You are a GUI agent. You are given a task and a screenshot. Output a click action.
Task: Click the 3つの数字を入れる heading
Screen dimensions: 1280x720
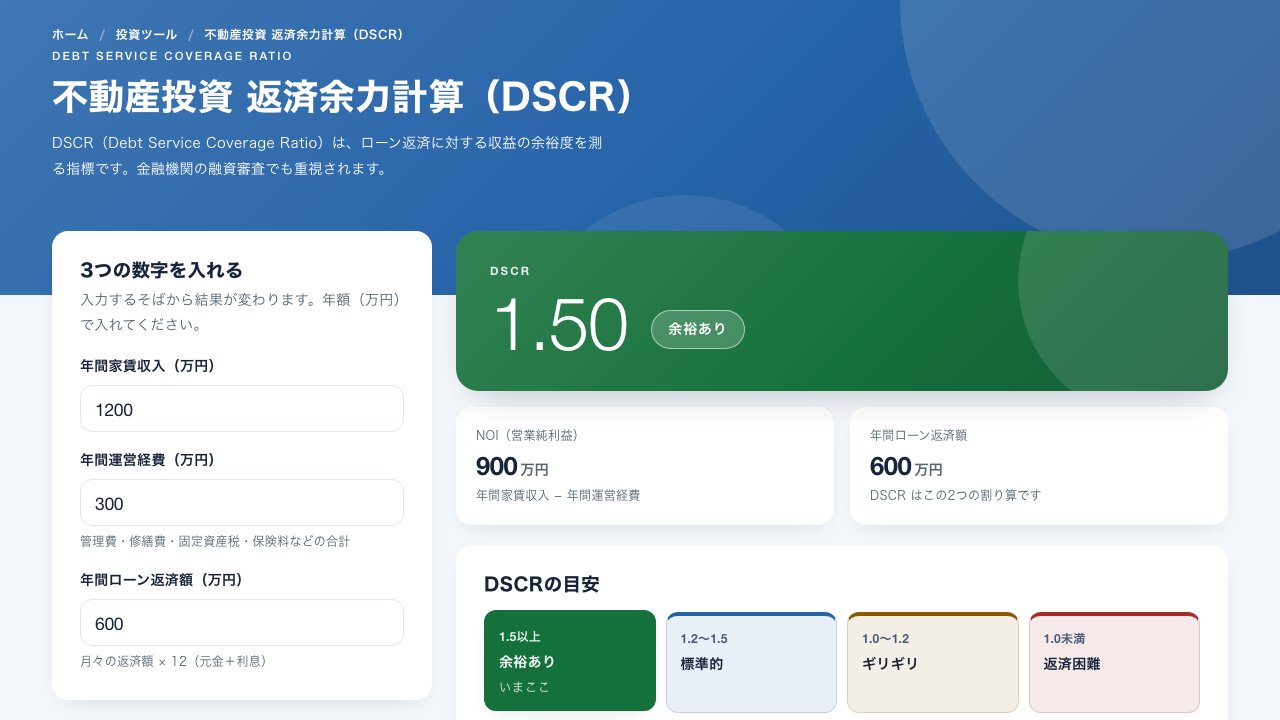162,270
